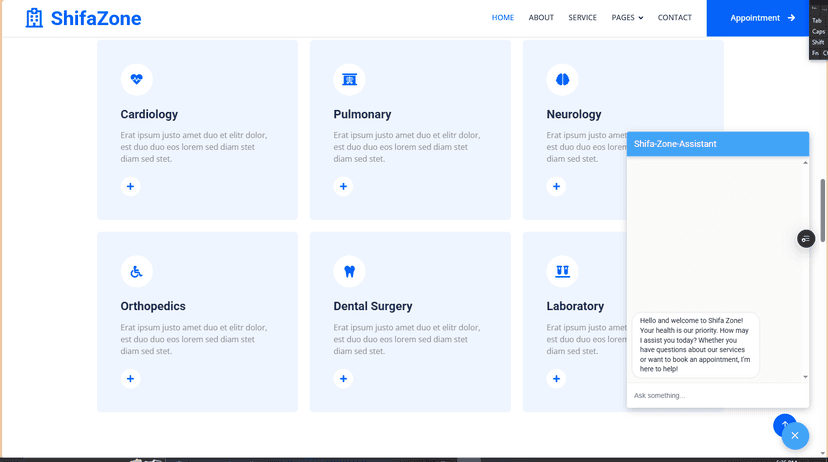828x462 pixels.
Task: Click the chat scrollbar down arrow
Action: pyautogui.click(x=805, y=377)
